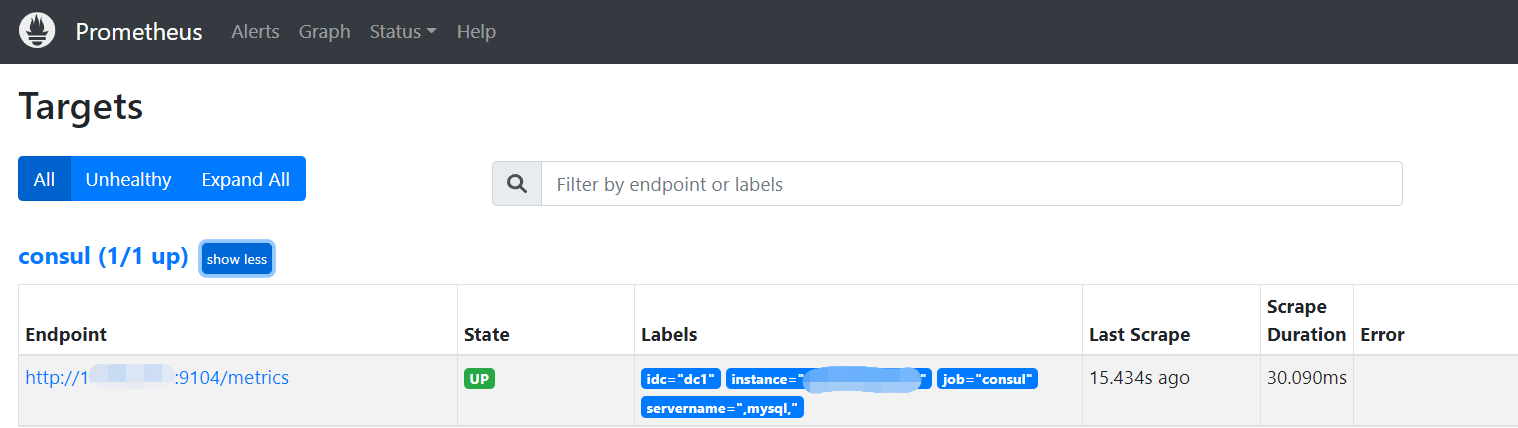Click the servername=",mysql," label badge
This screenshot has width=1518, height=428.
click(x=722, y=407)
